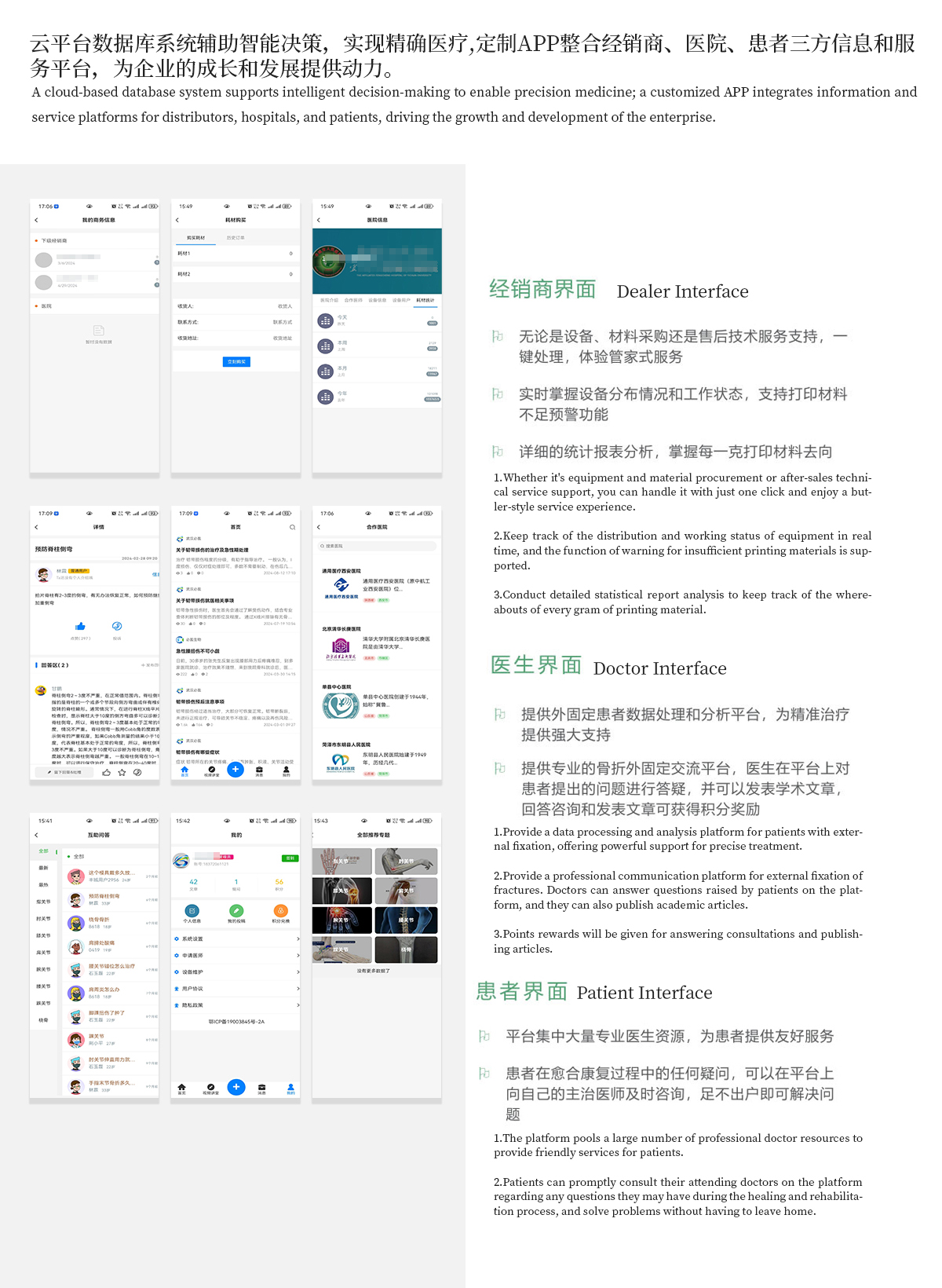The height and width of the screenshot is (1288, 942).
Task: Open 北京清华长庚医院 hospital entry
Action: click(377, 646)
